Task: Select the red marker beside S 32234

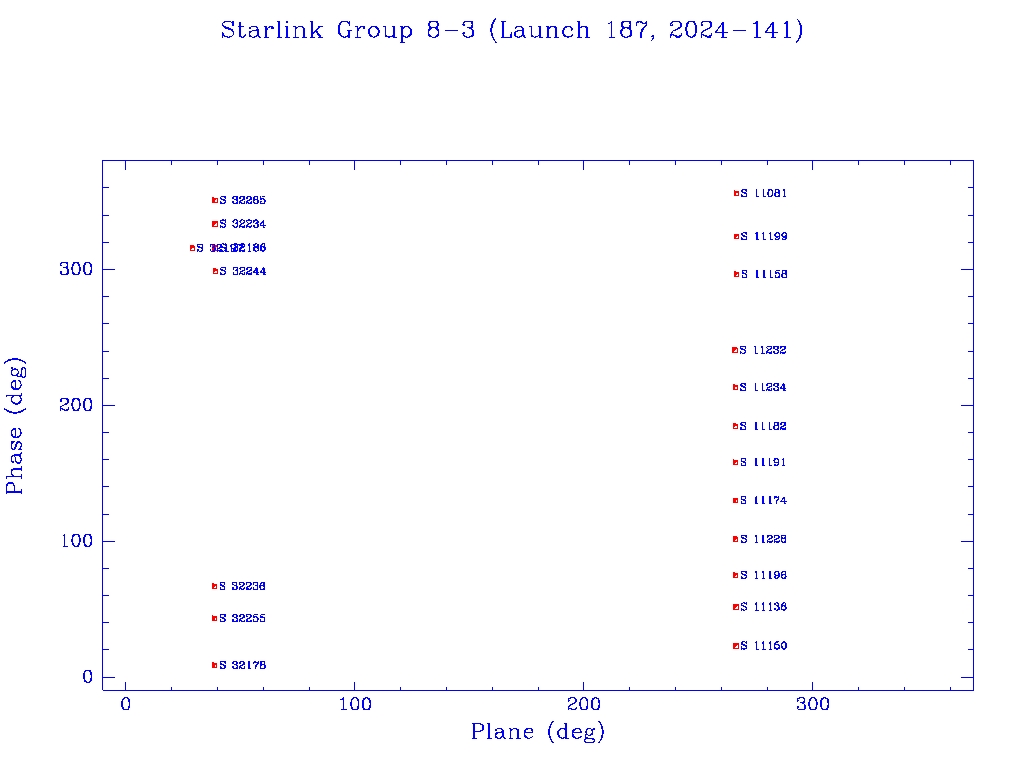Action: (214, 224)
